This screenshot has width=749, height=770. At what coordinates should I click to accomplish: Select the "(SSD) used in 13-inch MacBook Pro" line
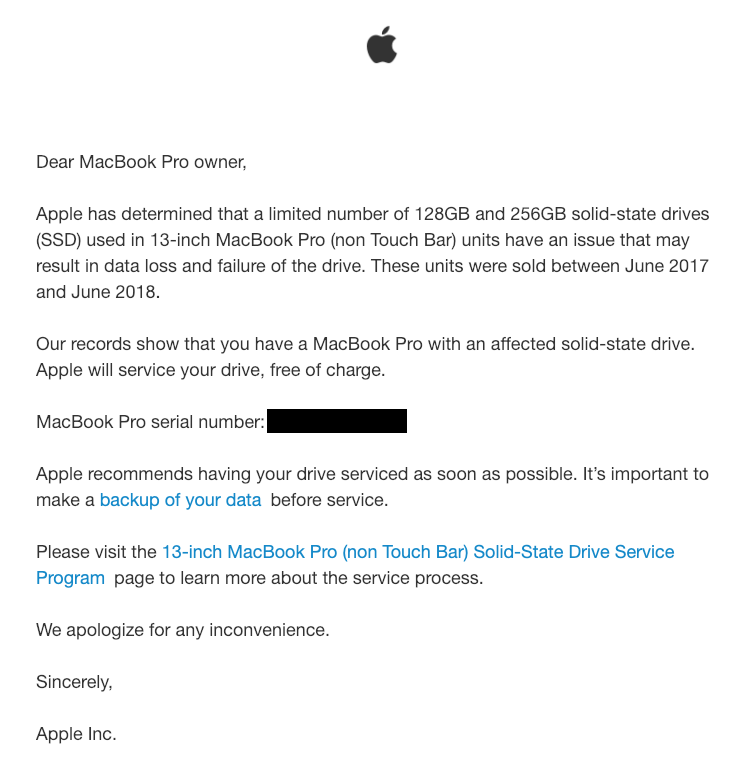[x=363, y=240]
